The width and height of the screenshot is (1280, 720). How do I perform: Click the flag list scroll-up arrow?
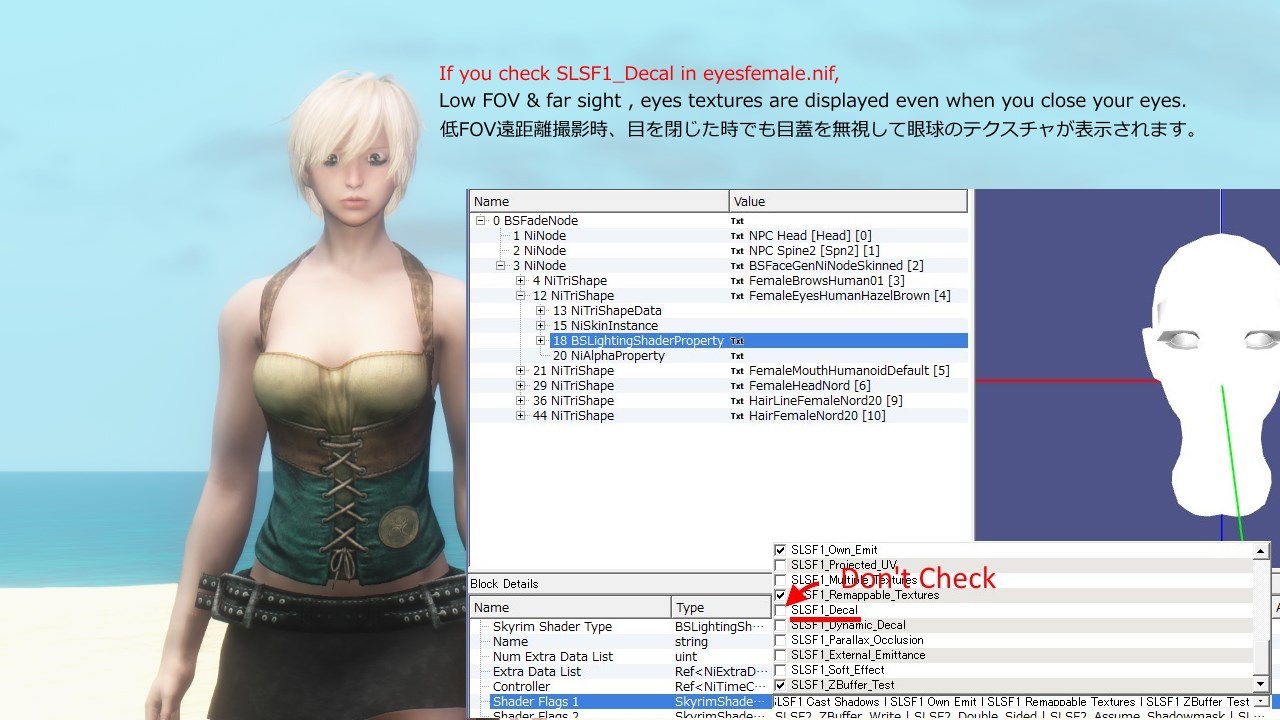1261,552
